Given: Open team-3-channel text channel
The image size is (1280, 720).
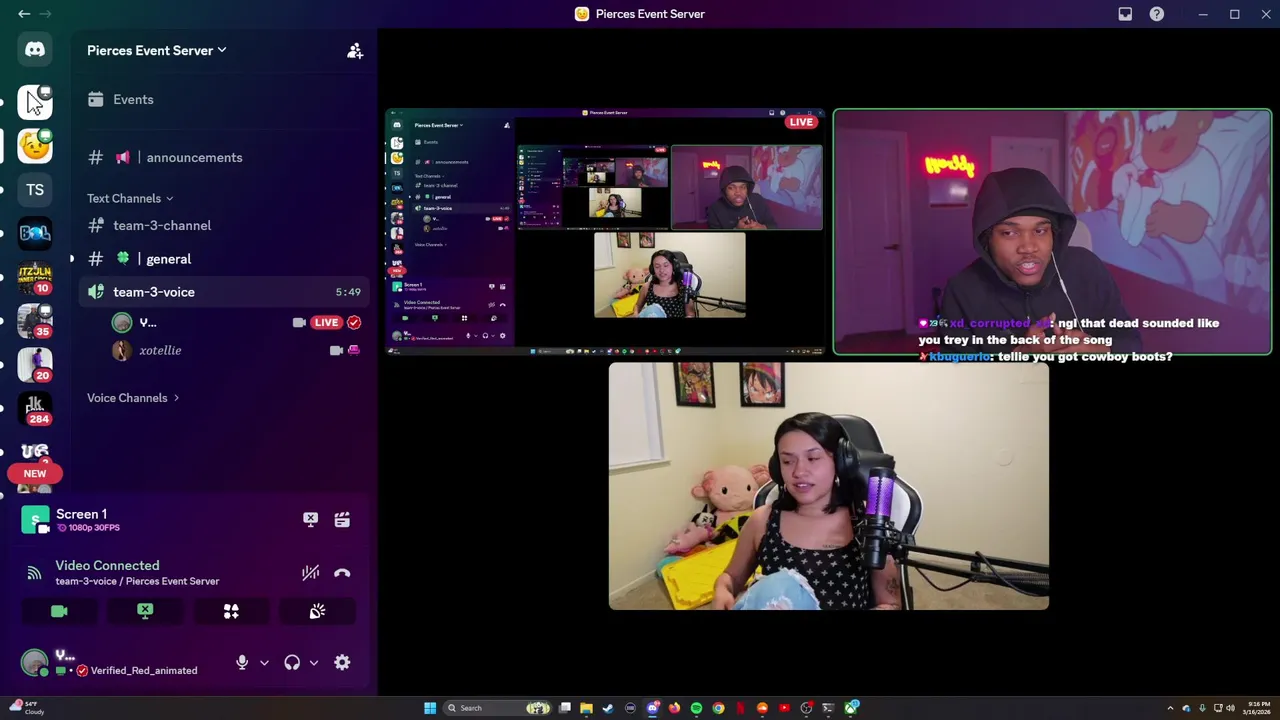Looking at the screenshot, I should pos(222,225).
